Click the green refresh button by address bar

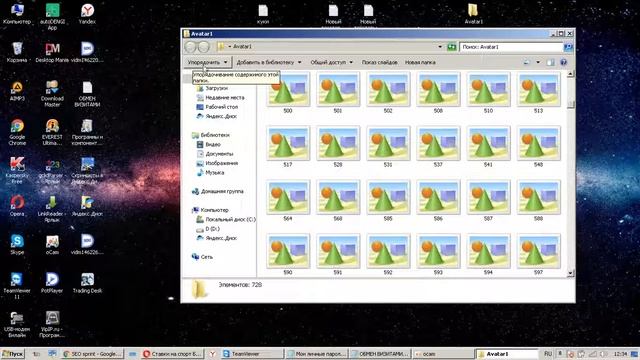[x=451, y=47]
